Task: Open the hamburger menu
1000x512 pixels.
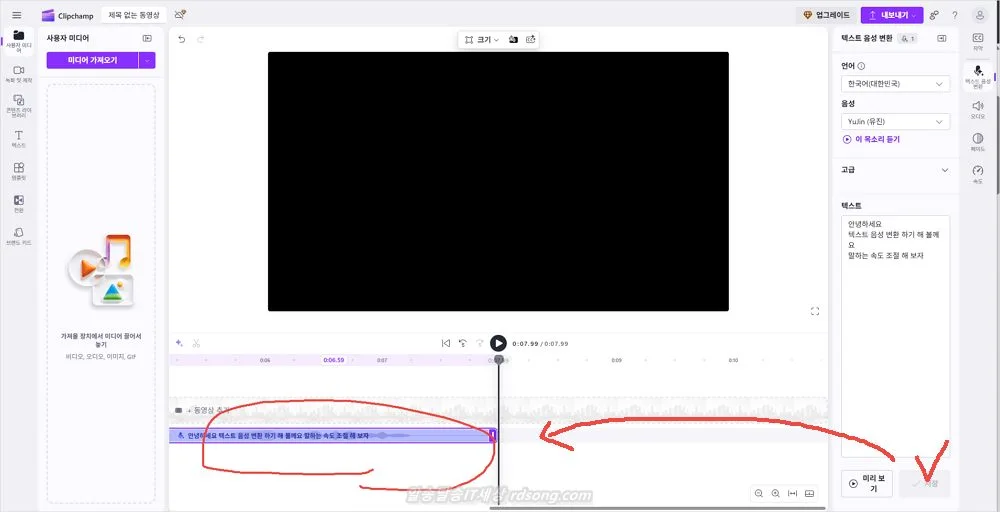Action: (x=16, y=15)
